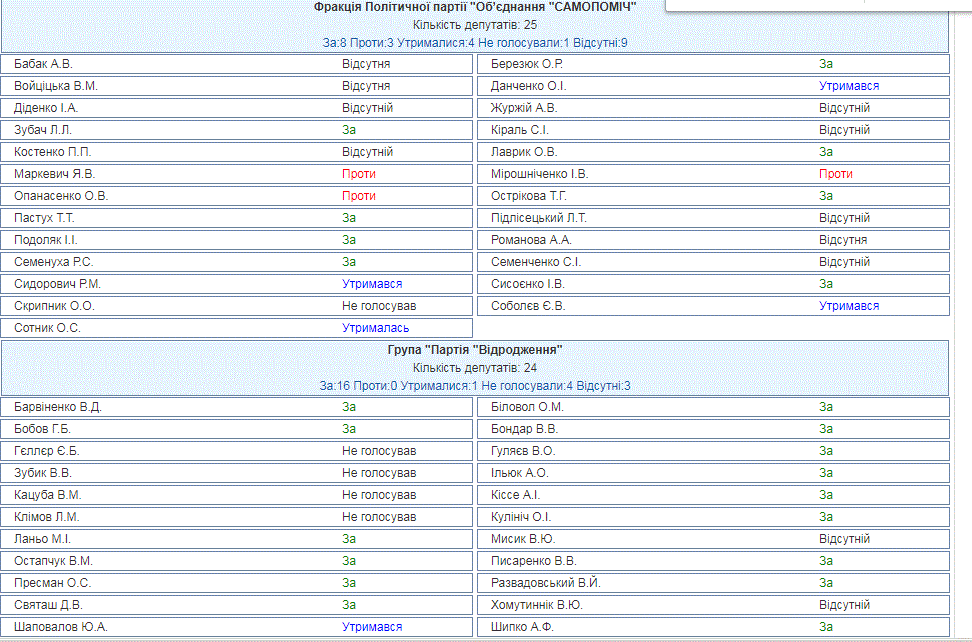Click 'Утримався' status for Данченко О.І.
Screen dimensions: 972x642
pyautogui.click(x=849, y=86)
